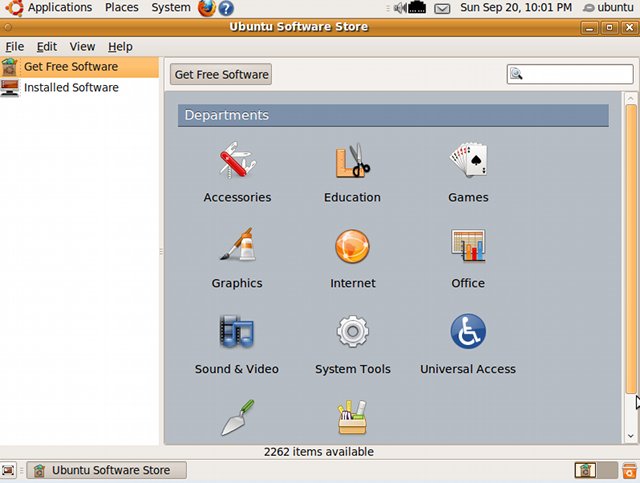Click the volume speaker icon

coord(400,8)
